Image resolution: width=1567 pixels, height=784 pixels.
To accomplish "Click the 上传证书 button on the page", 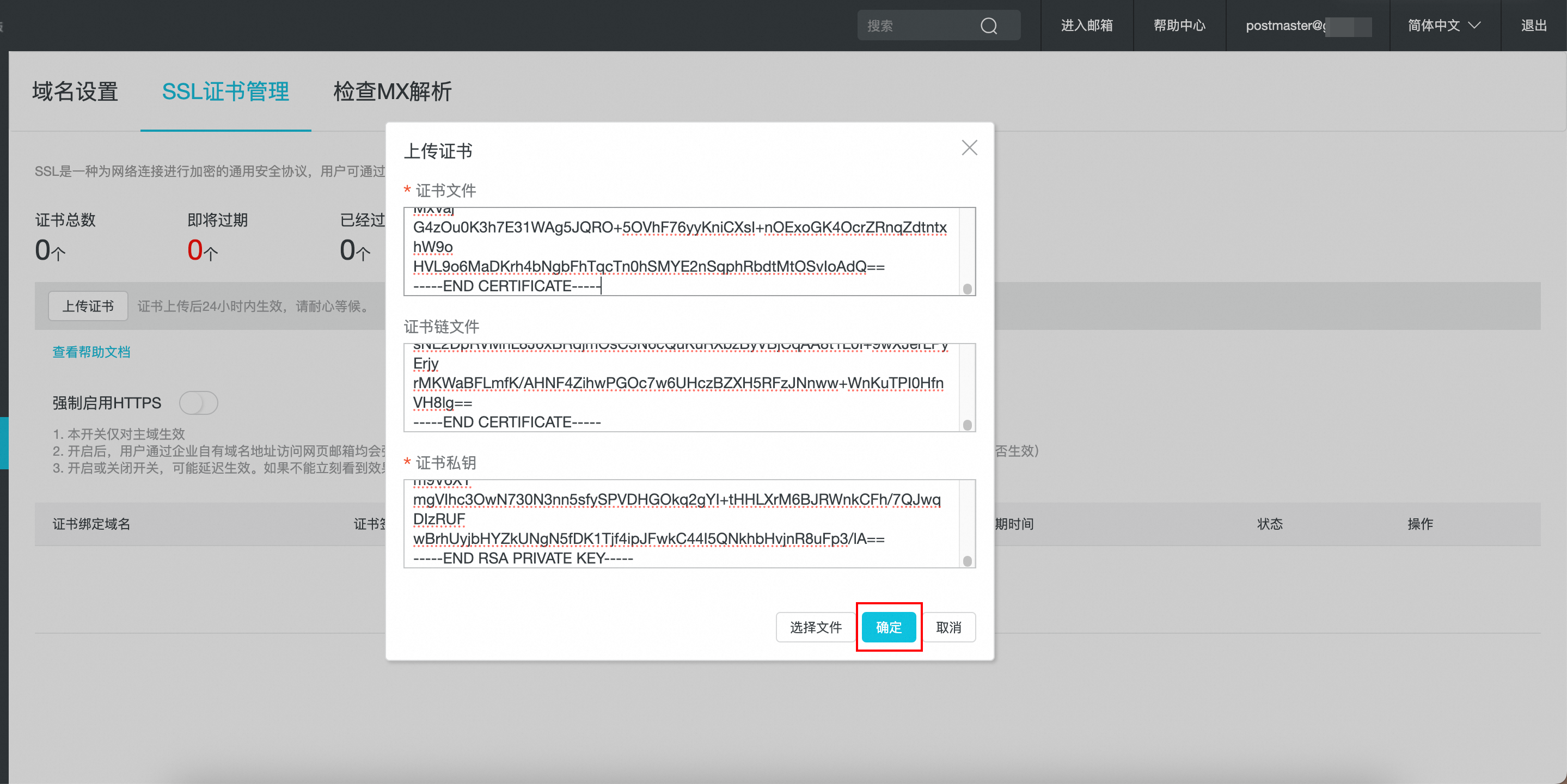I will 88,306.
